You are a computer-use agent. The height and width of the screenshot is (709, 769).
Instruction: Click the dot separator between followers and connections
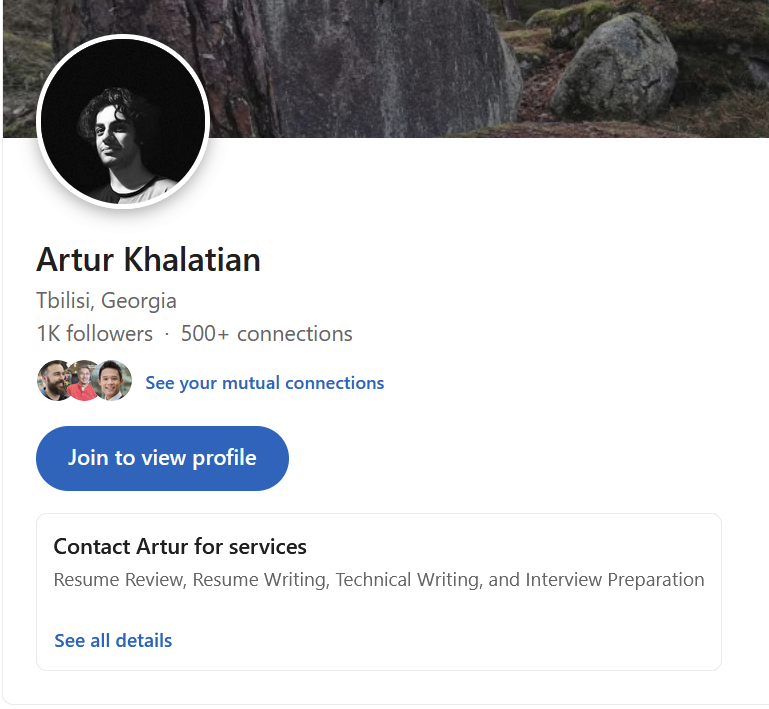click(x=167, y=334)
